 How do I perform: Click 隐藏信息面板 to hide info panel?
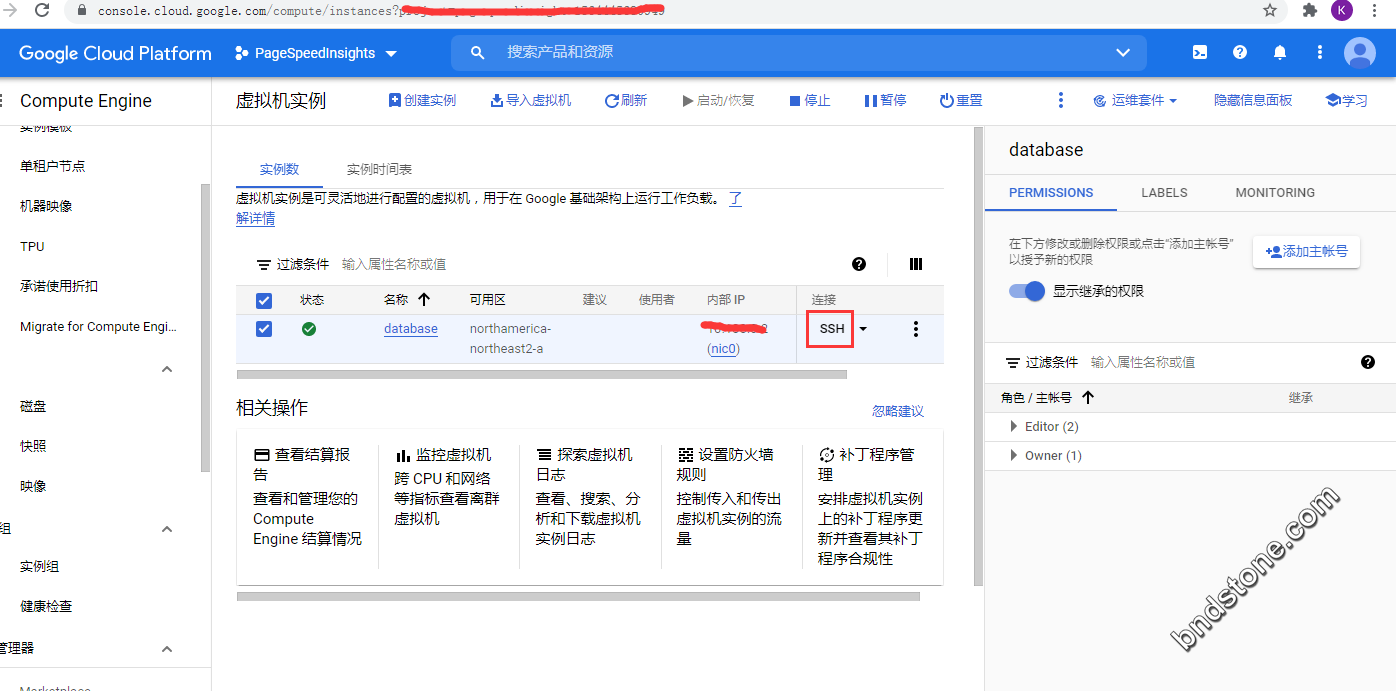point(1253,101)
